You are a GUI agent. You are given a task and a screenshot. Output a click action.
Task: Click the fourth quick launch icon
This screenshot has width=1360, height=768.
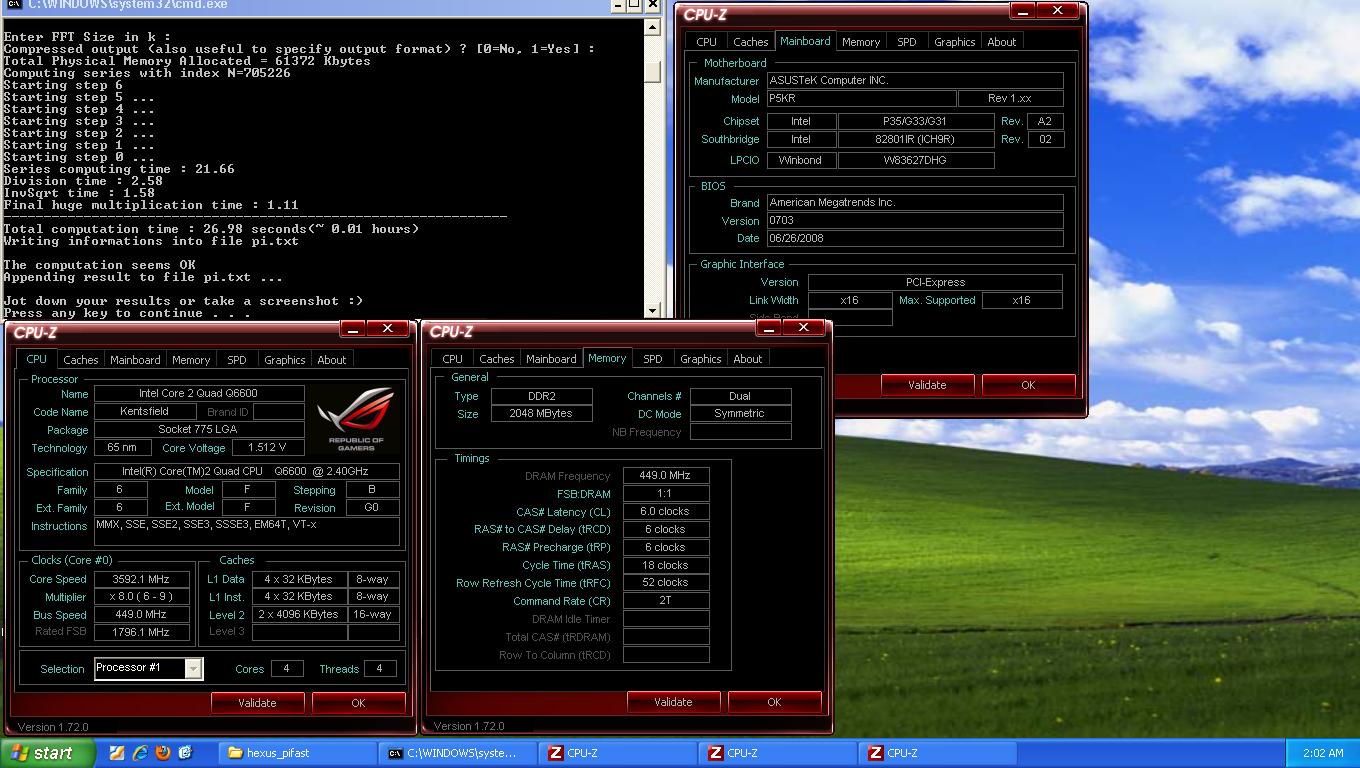(185, 753)
